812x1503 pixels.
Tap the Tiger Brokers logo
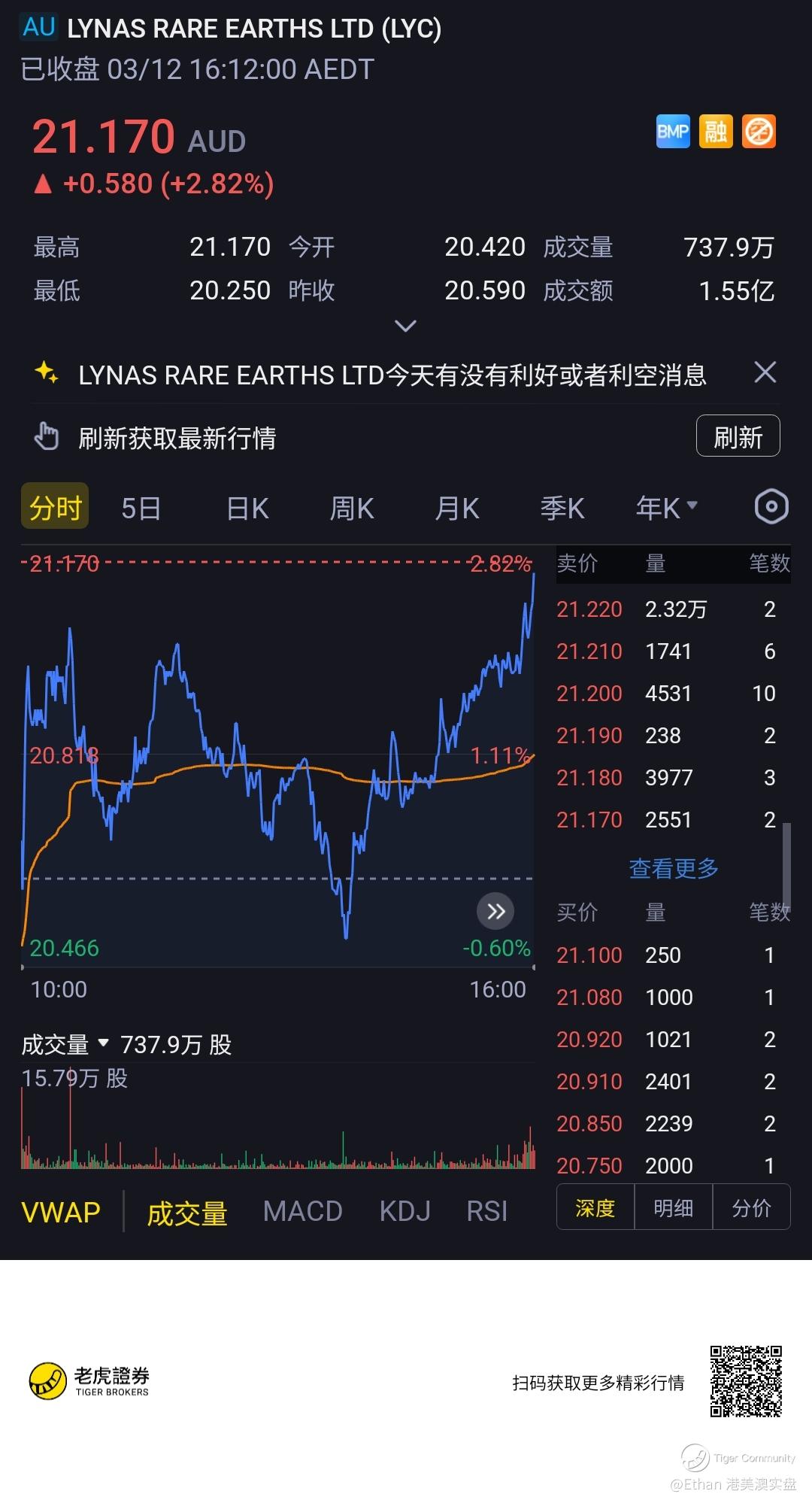(89, 1381)
